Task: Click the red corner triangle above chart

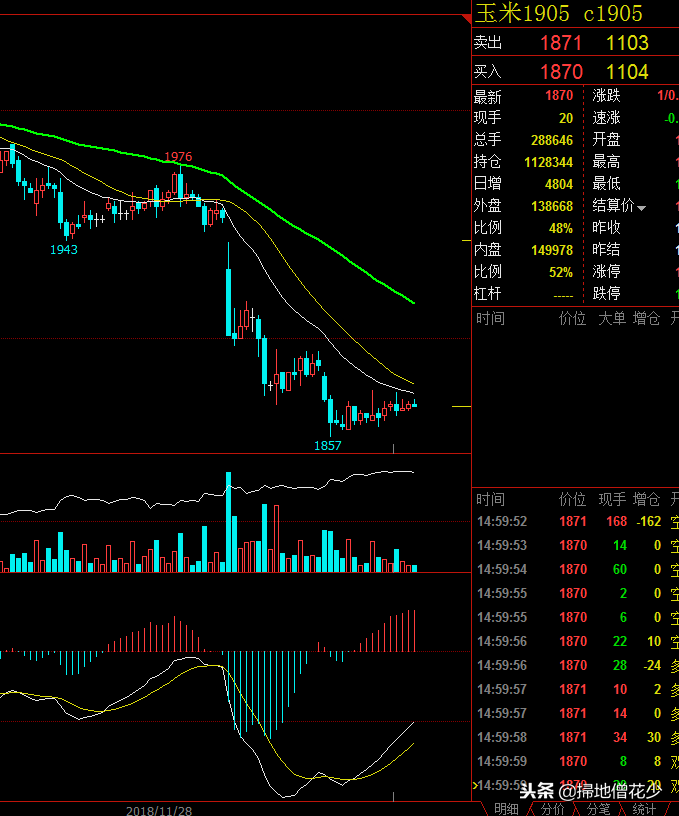Action: (467, 19)
